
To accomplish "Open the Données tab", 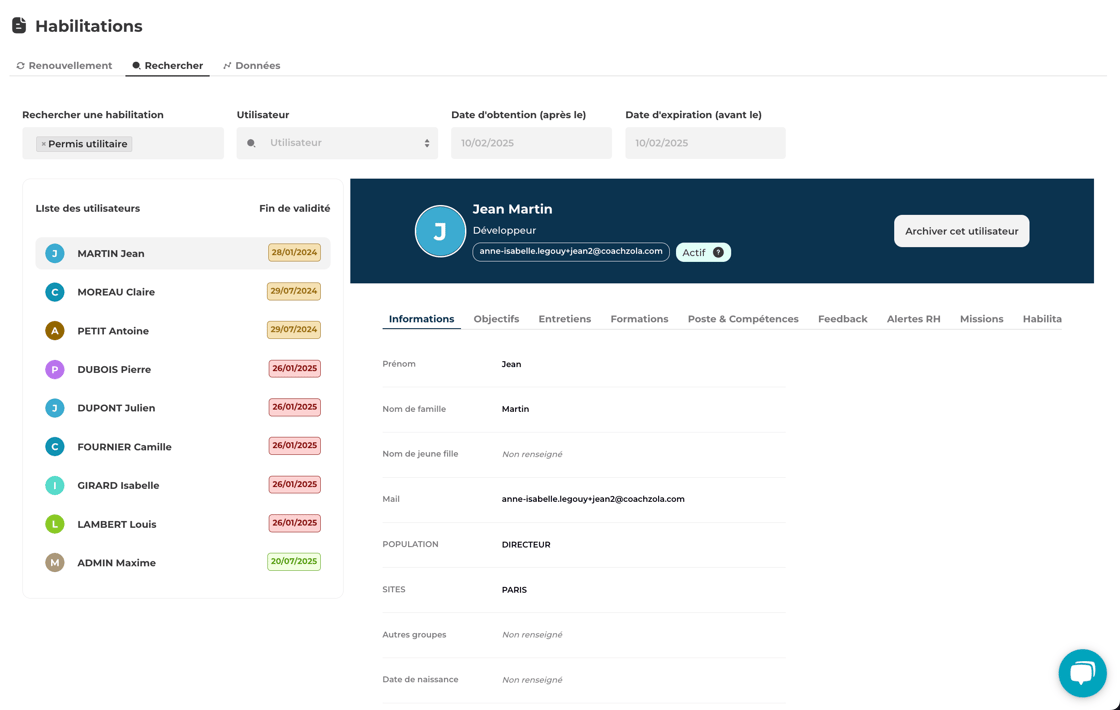I will point(251,66).
